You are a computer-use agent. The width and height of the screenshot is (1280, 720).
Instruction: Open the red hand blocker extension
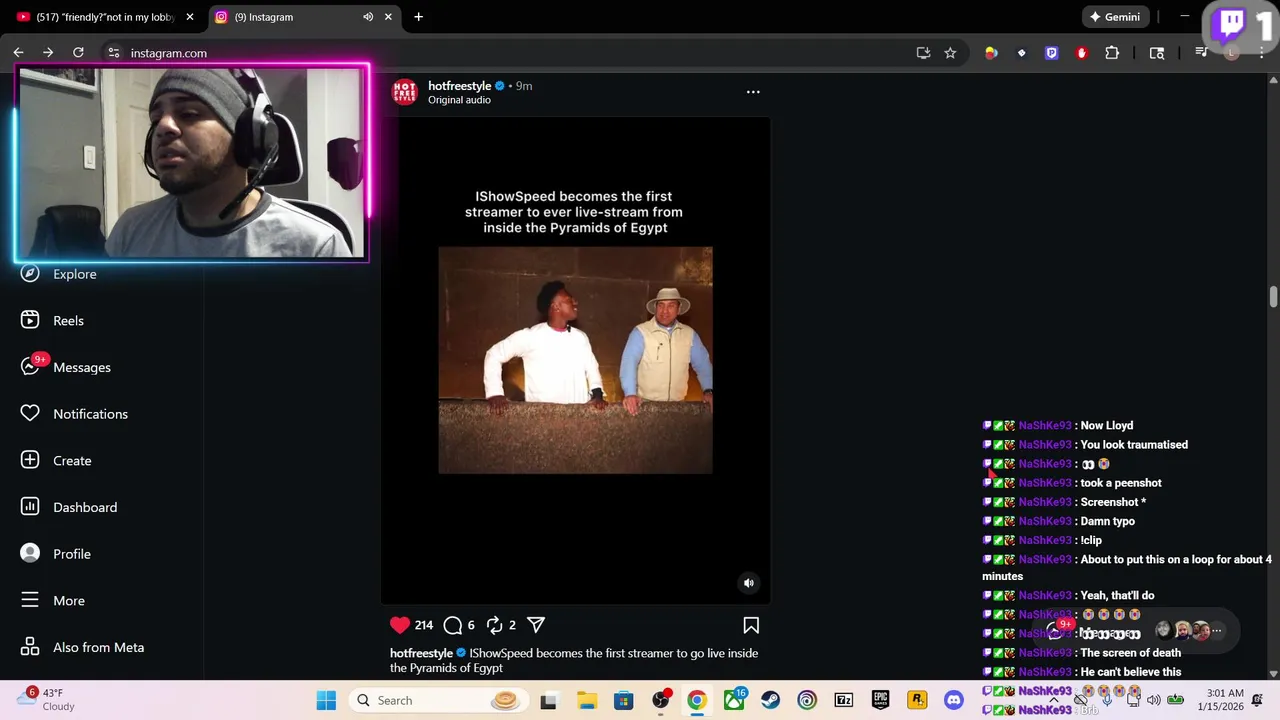coord(1081,53)
